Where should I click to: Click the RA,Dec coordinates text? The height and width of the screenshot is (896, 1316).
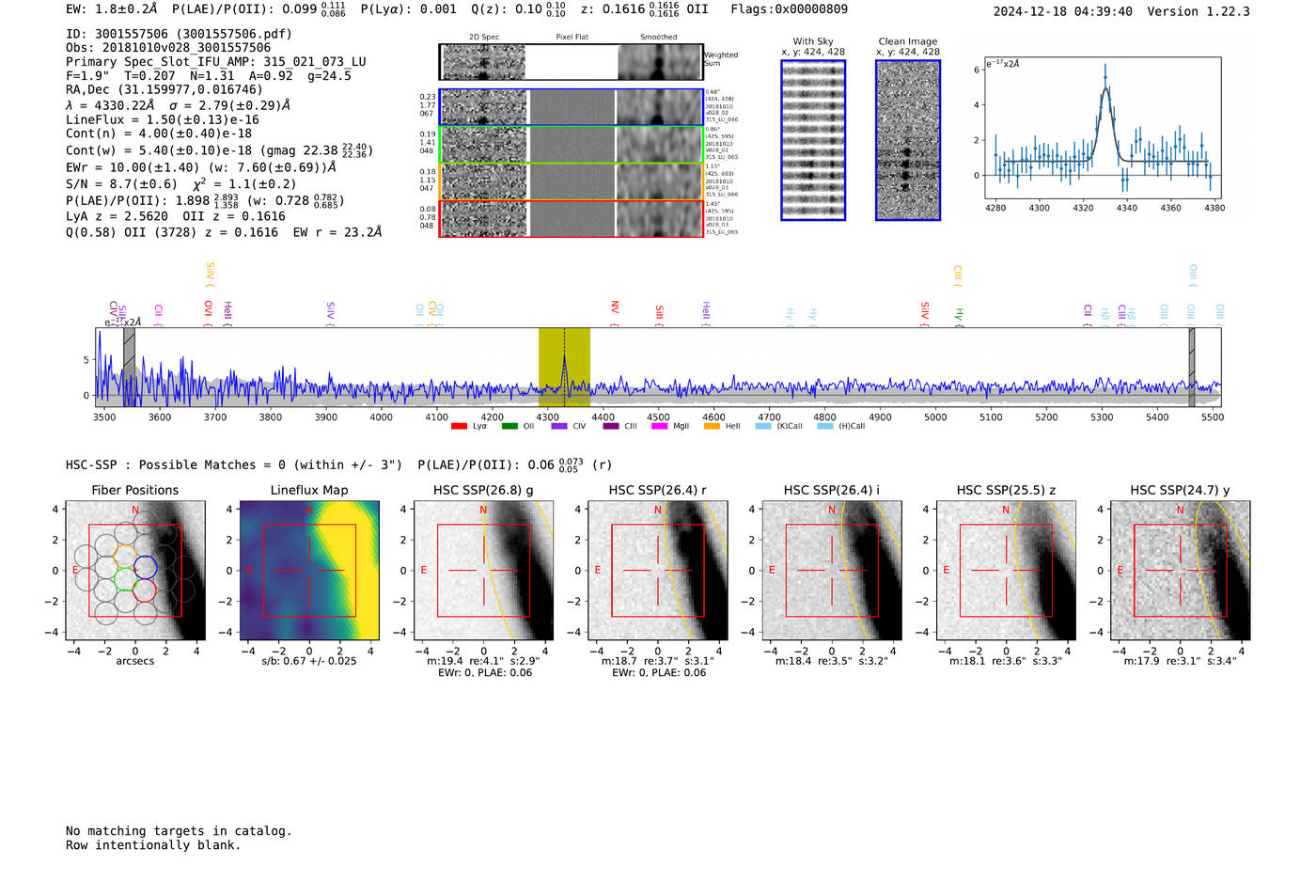164,90
